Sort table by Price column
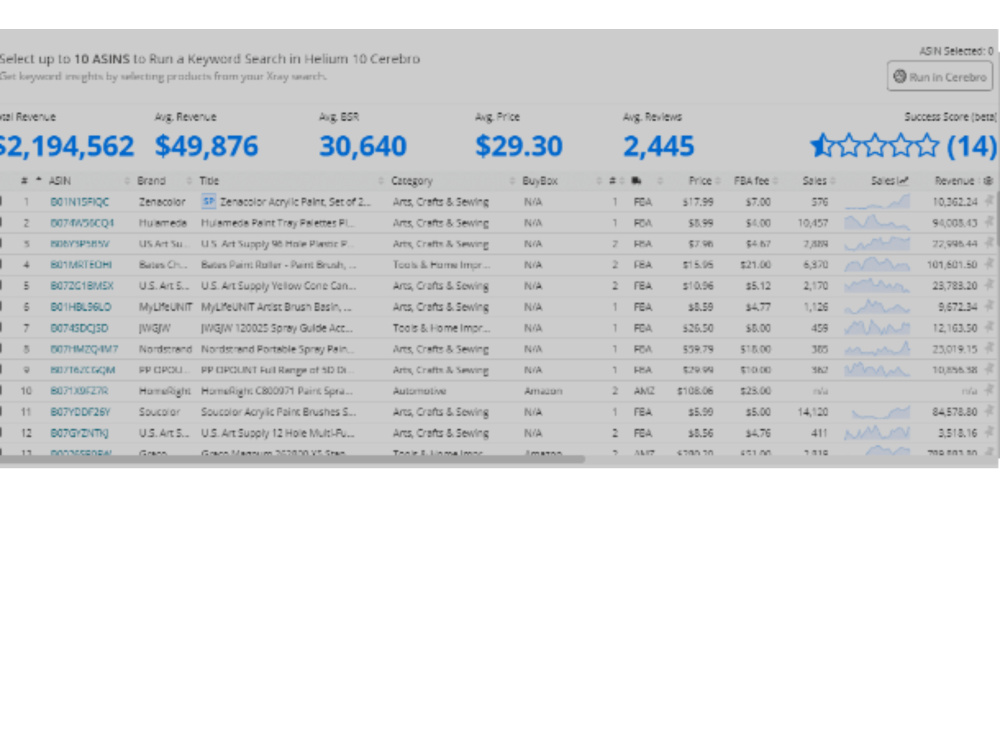The width and height of the screenshot is (1000, 750). [700, 181]
